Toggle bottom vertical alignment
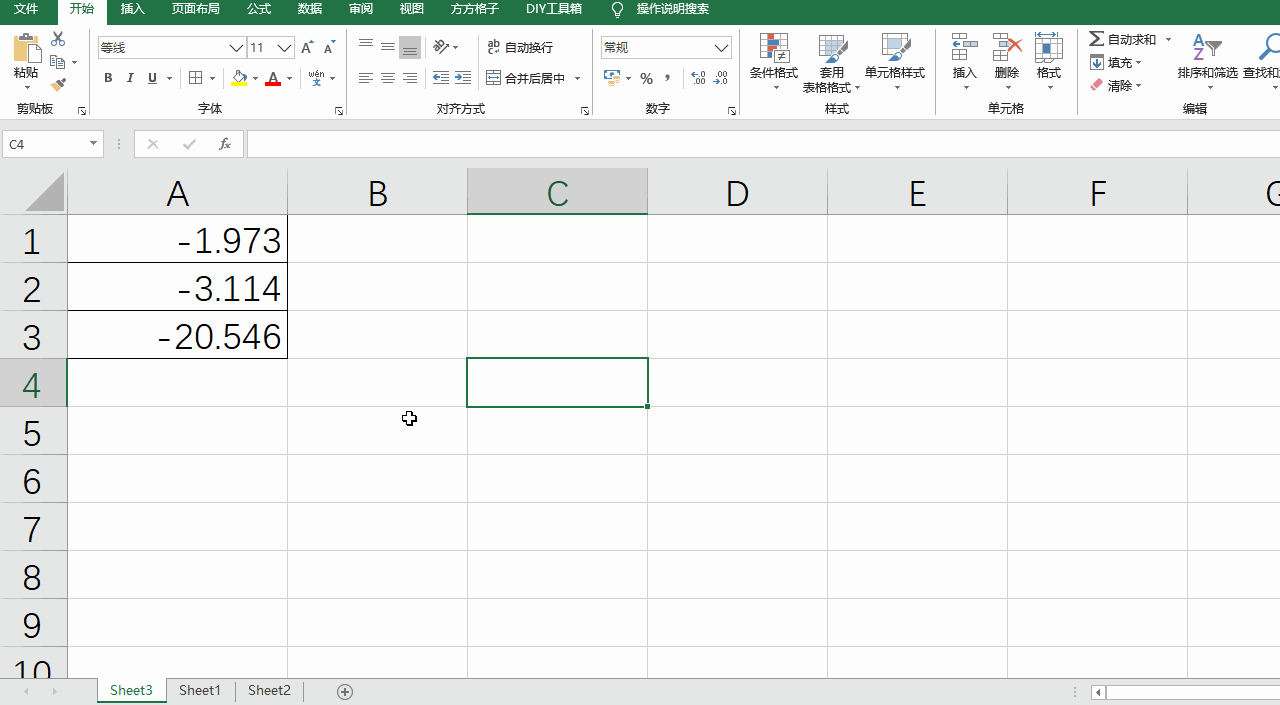The width and height of the screenshot is (1280, 705). coord(410,47)
